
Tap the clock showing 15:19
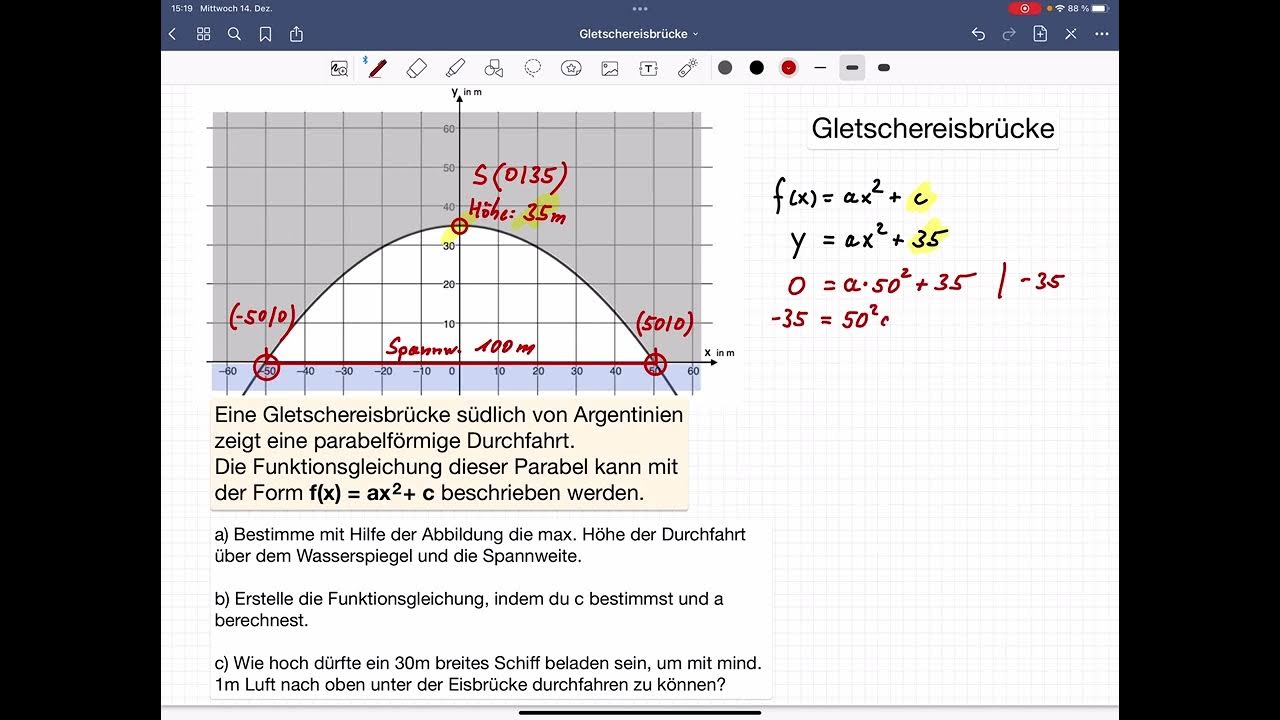[181, 8]
